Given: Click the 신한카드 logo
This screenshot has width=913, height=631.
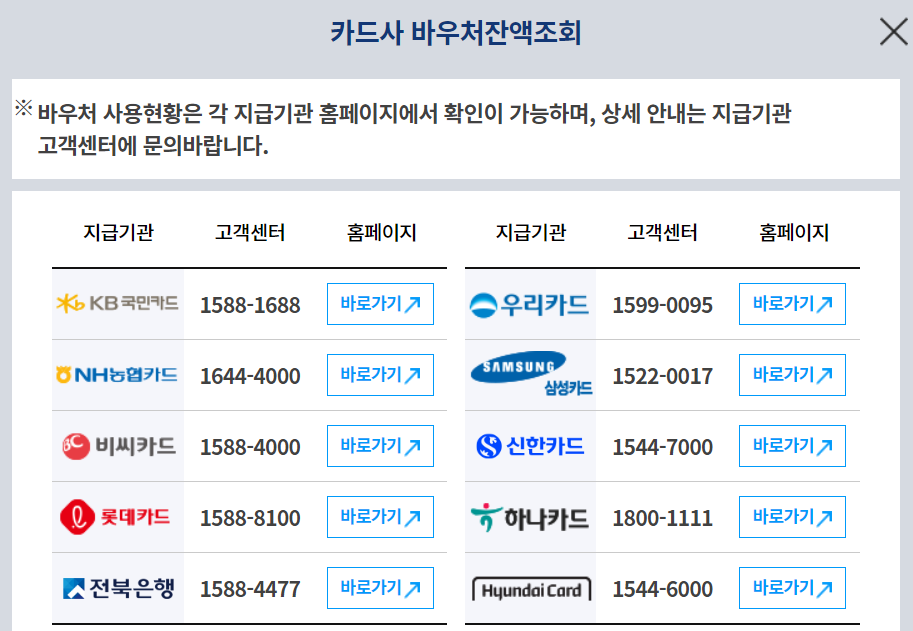Looking at the screenshot, I should pyautogui.click(x=530, y=446).
